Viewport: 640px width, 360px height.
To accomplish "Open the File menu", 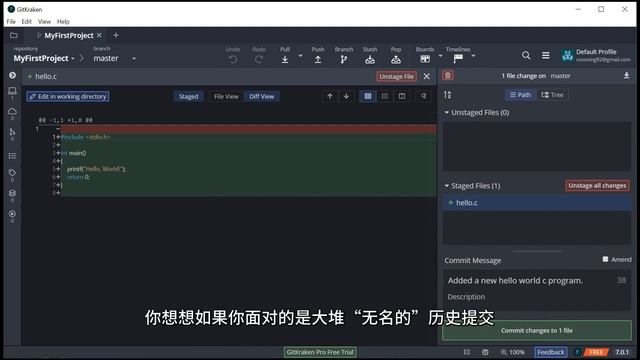I will coord(11,22).
